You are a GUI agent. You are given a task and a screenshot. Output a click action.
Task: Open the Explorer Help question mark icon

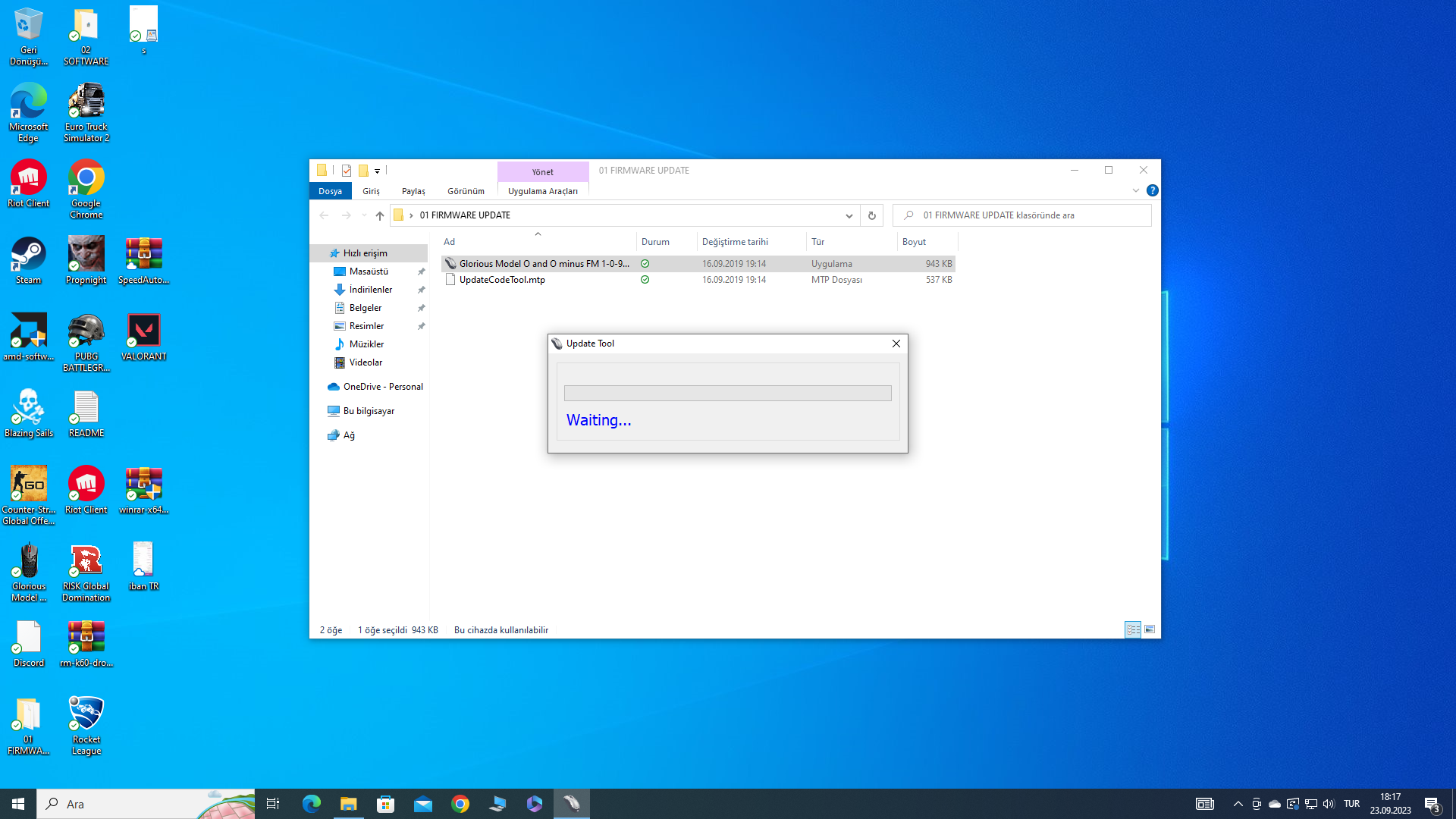coord(1152,190)
